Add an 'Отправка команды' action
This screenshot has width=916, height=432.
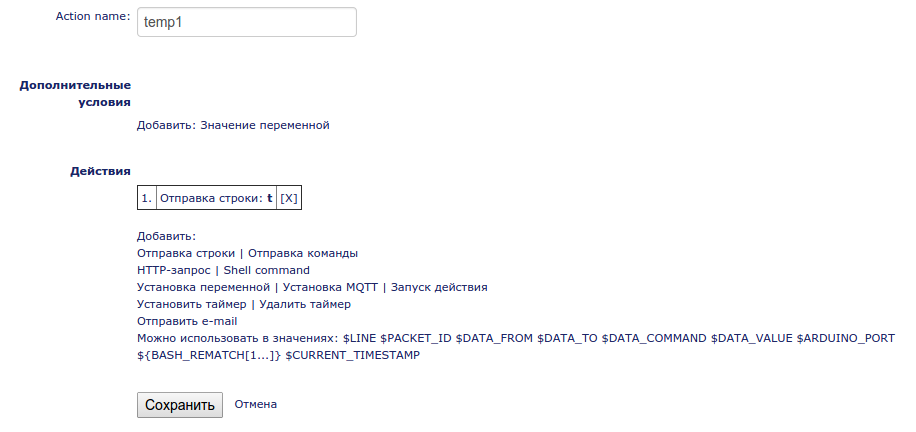pyautogui.click(x=303, y=254)
